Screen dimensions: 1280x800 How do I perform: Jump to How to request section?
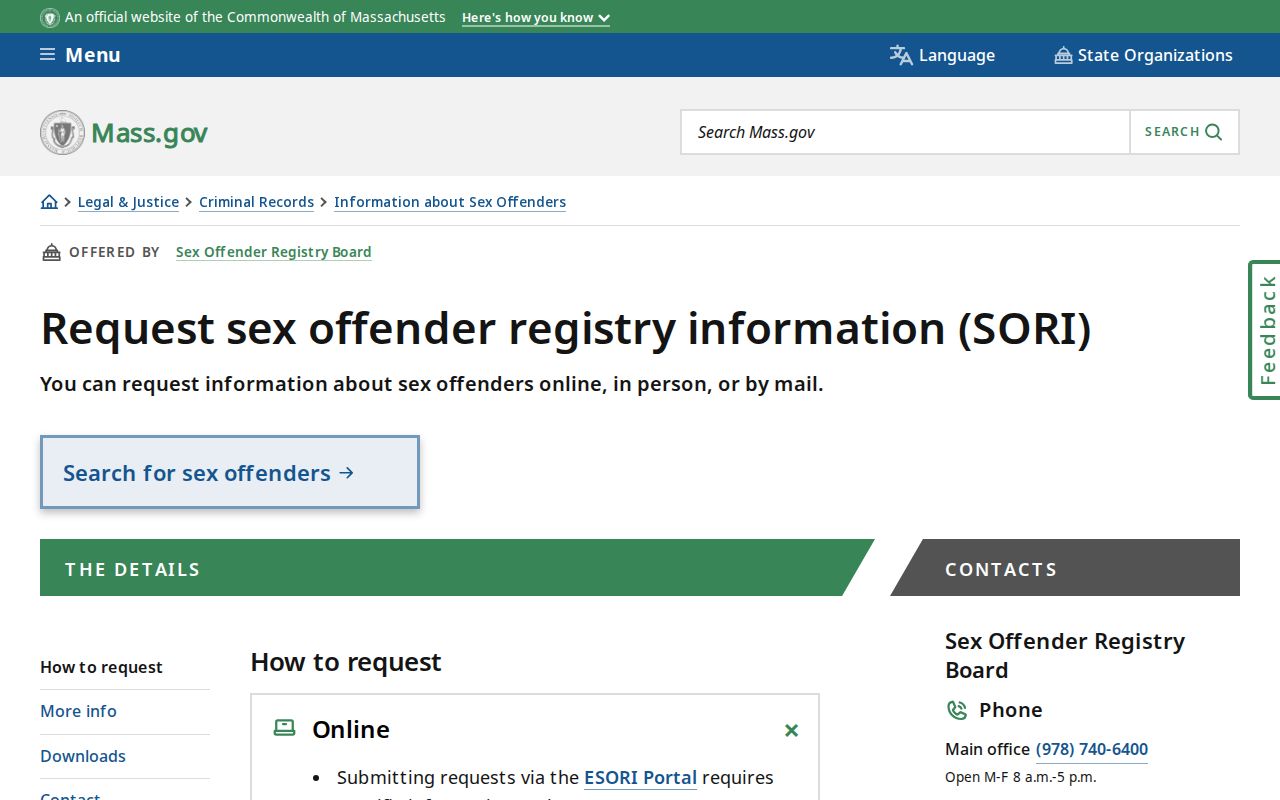[x=101, y=667]
